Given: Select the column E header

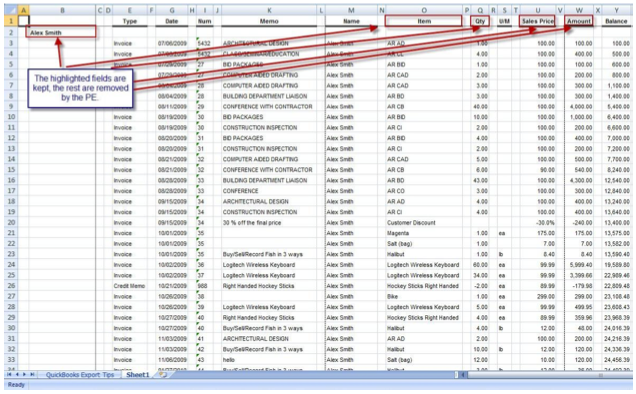Looking at the screenshot, I should coord(129,10).
